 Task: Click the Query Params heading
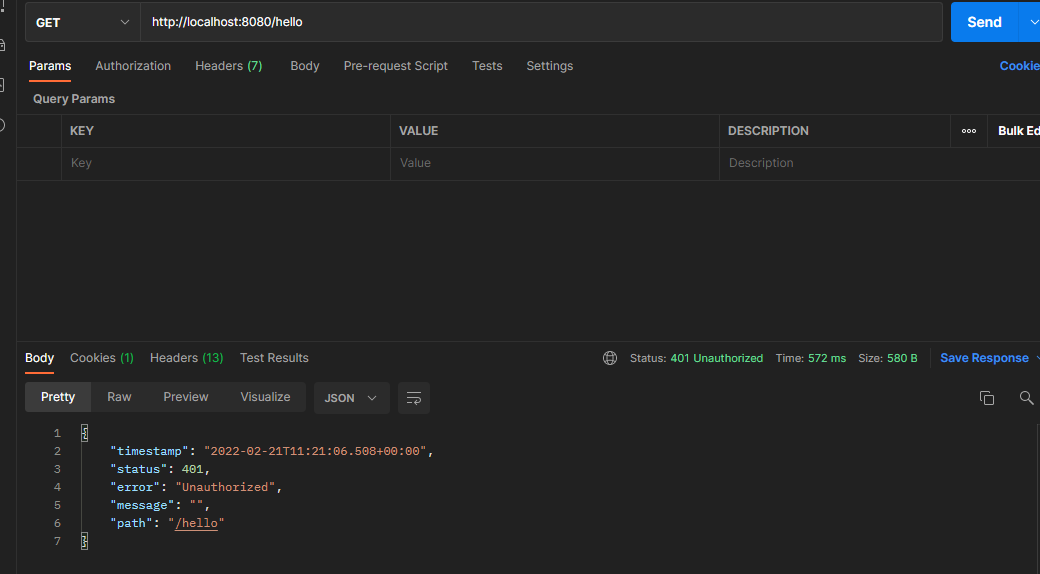click(x=74, y=99)
